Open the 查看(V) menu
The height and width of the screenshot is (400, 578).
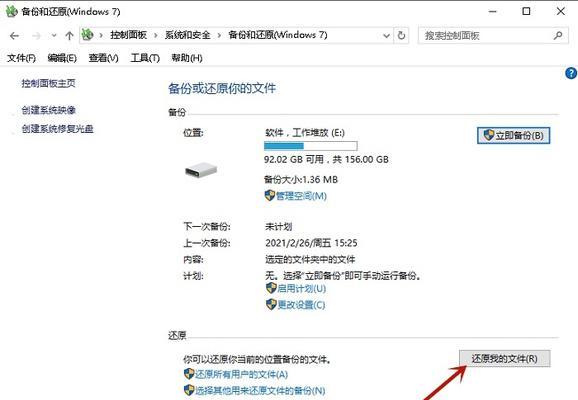coord(103,58)
